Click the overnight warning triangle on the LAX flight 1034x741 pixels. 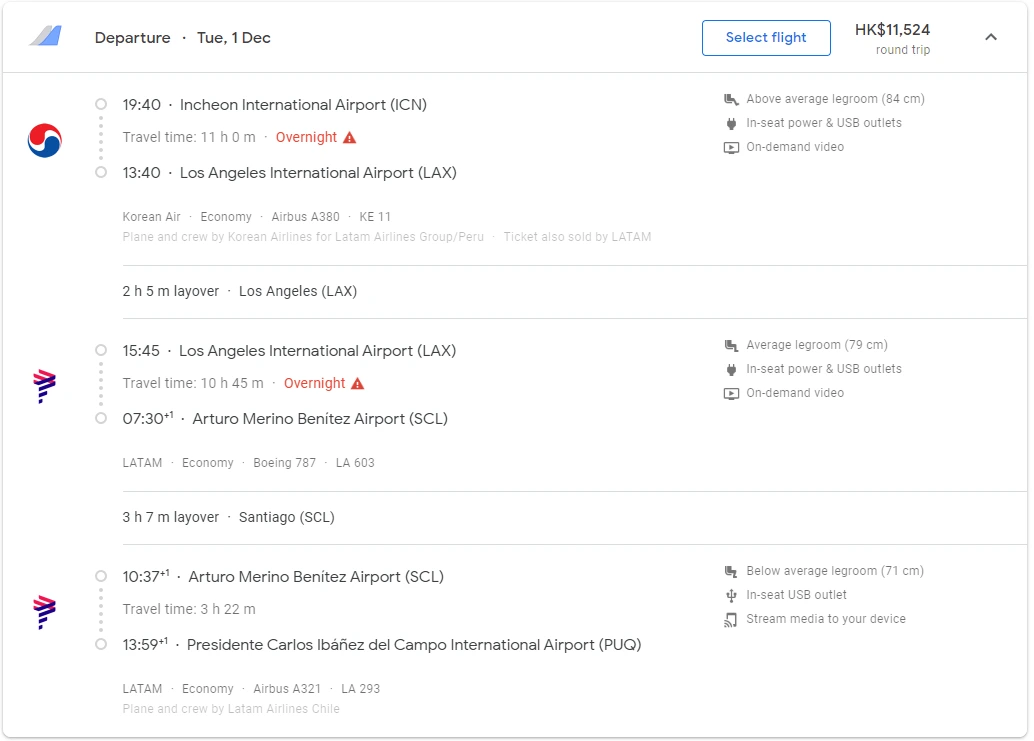pyautogui.click(x=357, y=383)
